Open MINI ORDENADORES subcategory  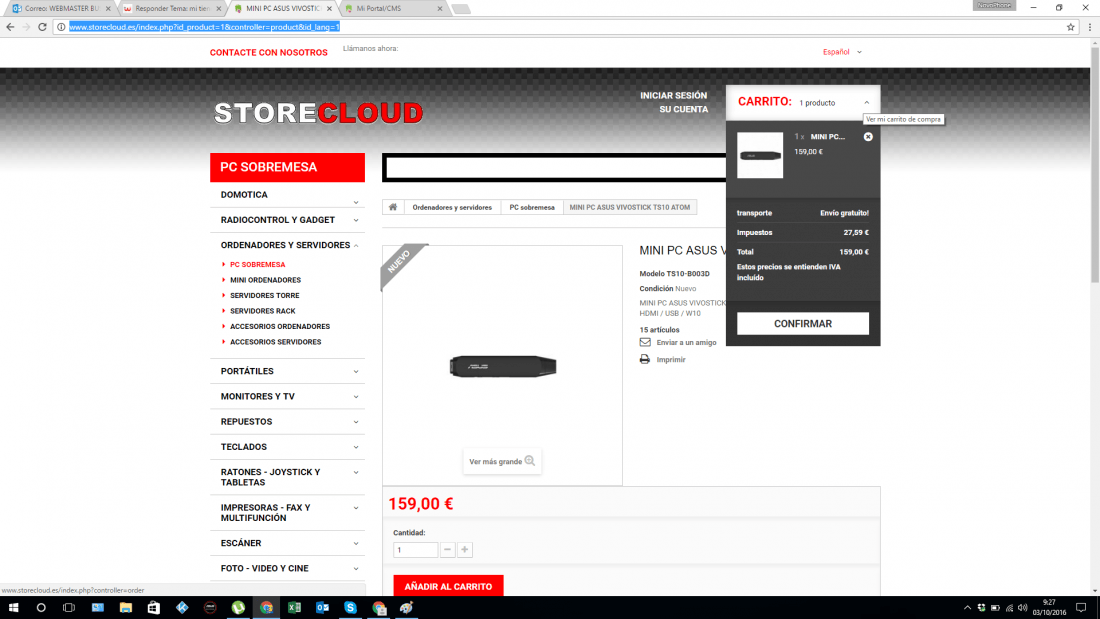pos(265,280)
